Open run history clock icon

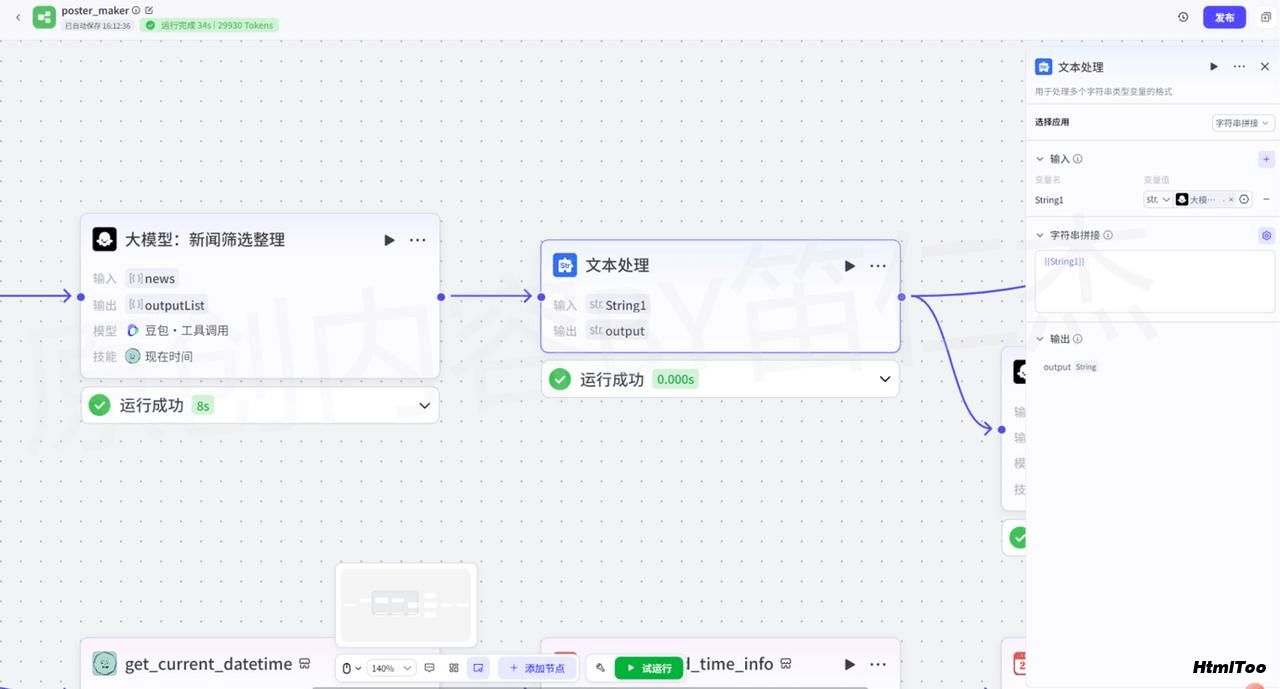(1183, 17)
